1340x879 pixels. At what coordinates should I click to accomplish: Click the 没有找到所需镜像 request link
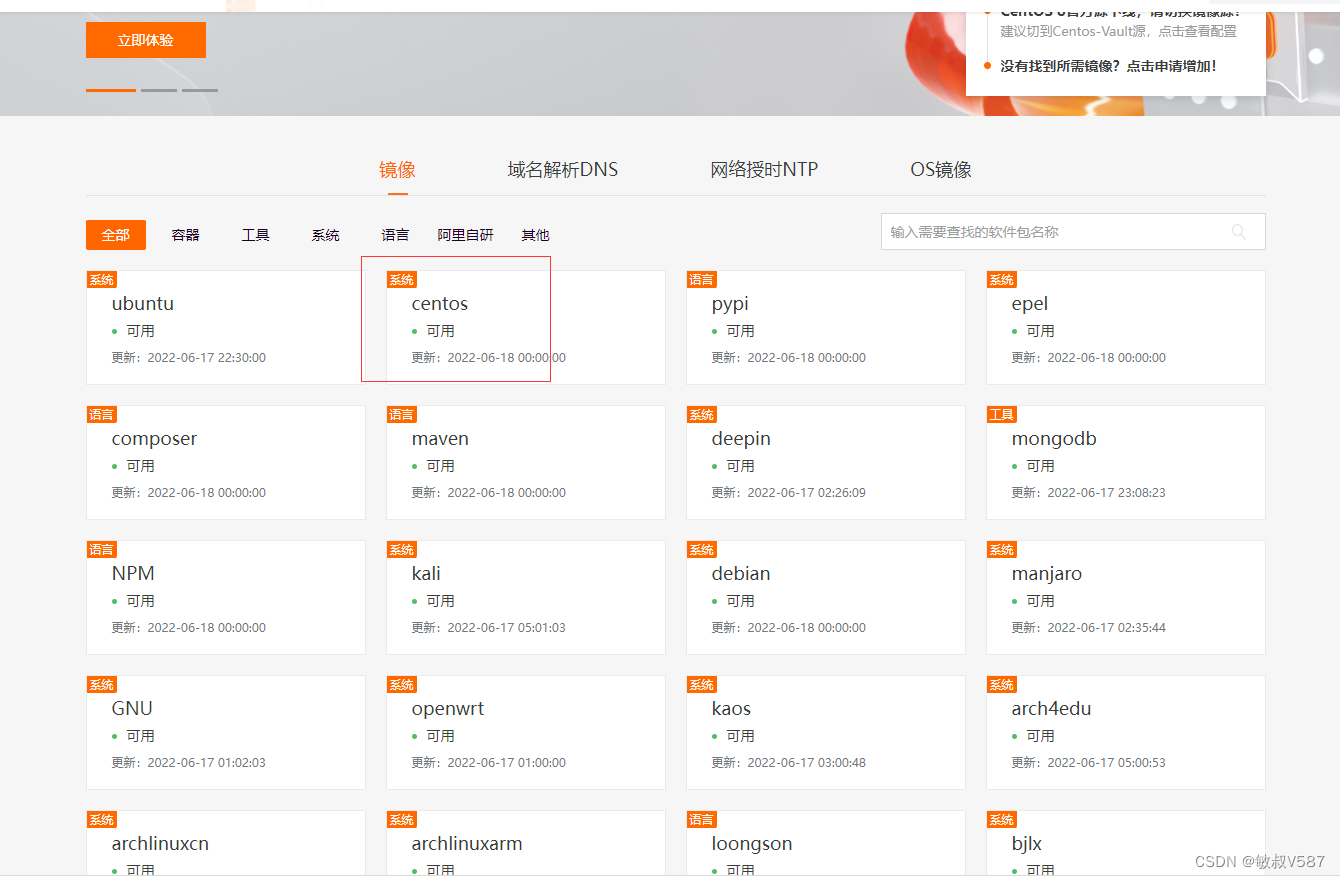(1109, 66)
